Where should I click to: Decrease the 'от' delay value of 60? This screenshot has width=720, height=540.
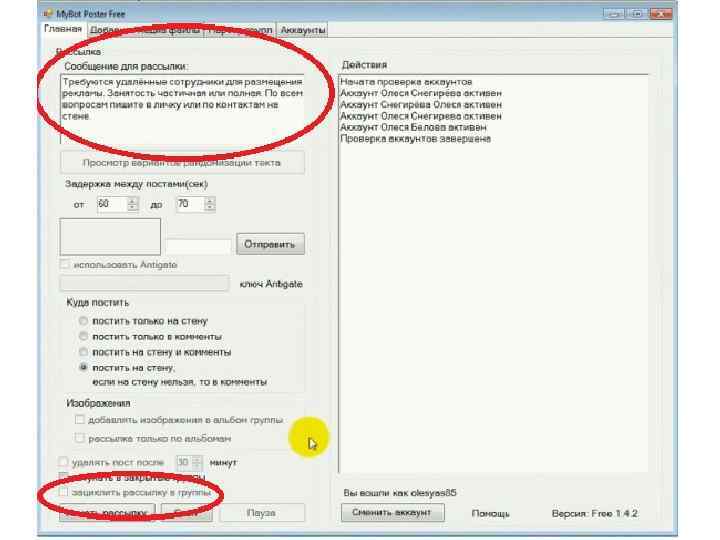coord(132,207)
